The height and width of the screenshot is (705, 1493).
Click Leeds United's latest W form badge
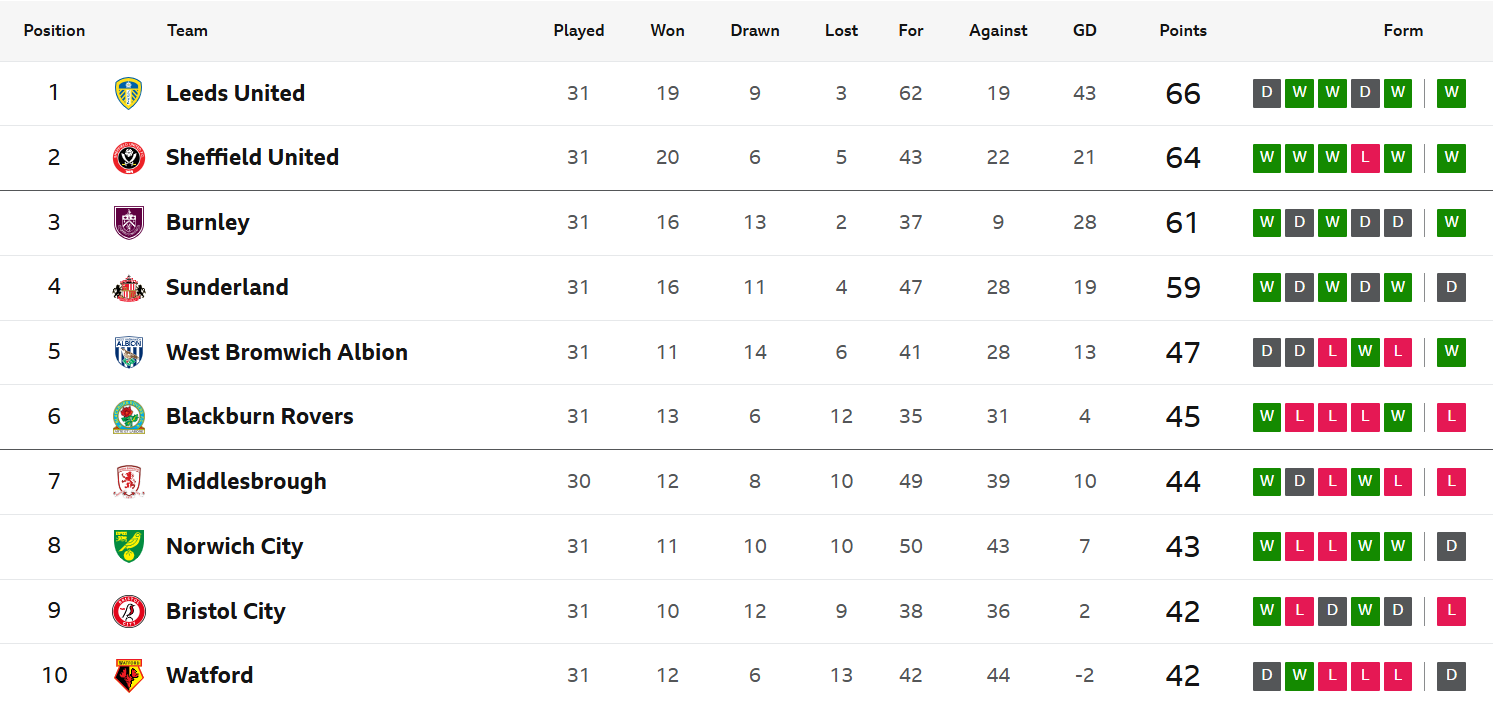pos(1452,93)
